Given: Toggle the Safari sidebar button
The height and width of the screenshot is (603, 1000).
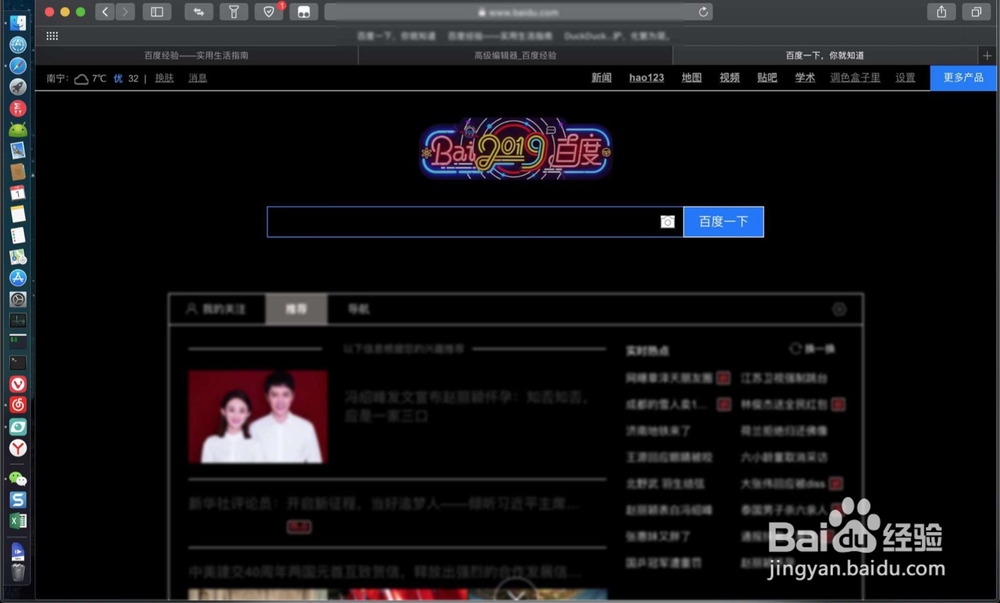Looking at the screenshot, I should point(157,11).
